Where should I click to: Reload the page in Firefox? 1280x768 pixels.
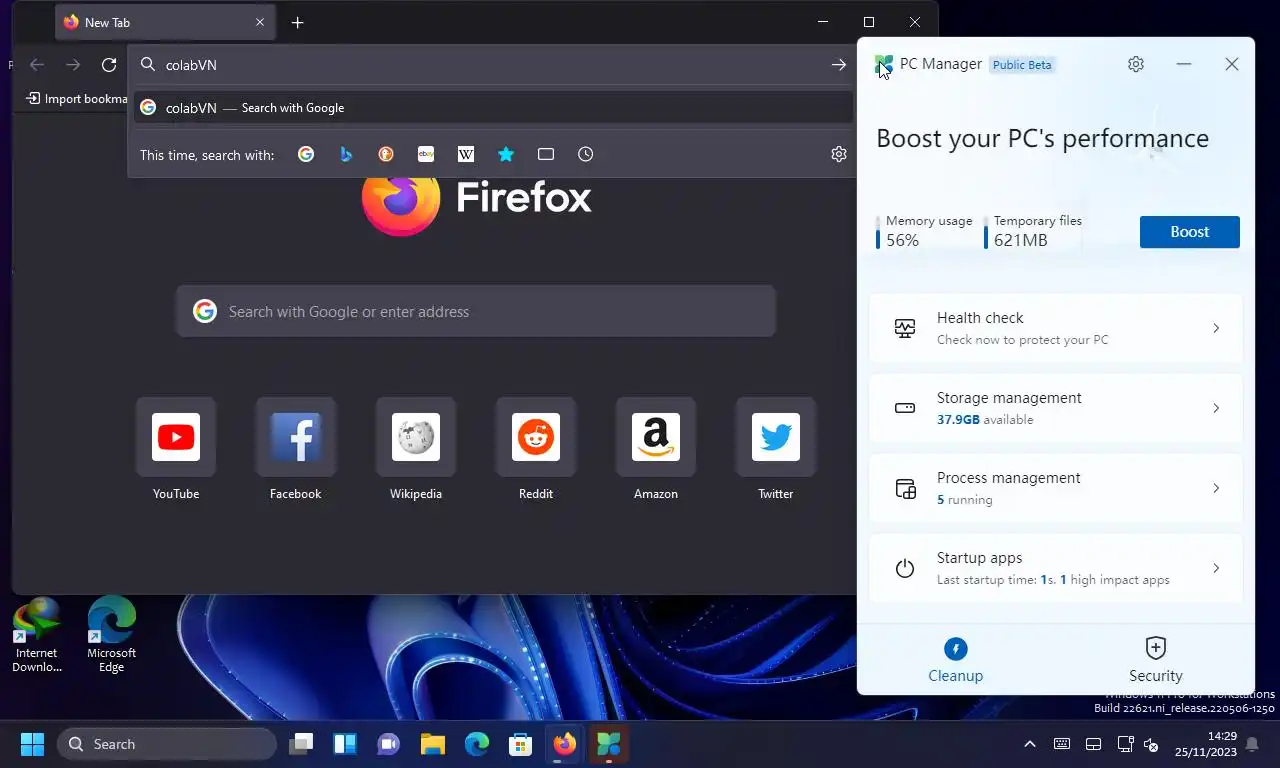109,65
